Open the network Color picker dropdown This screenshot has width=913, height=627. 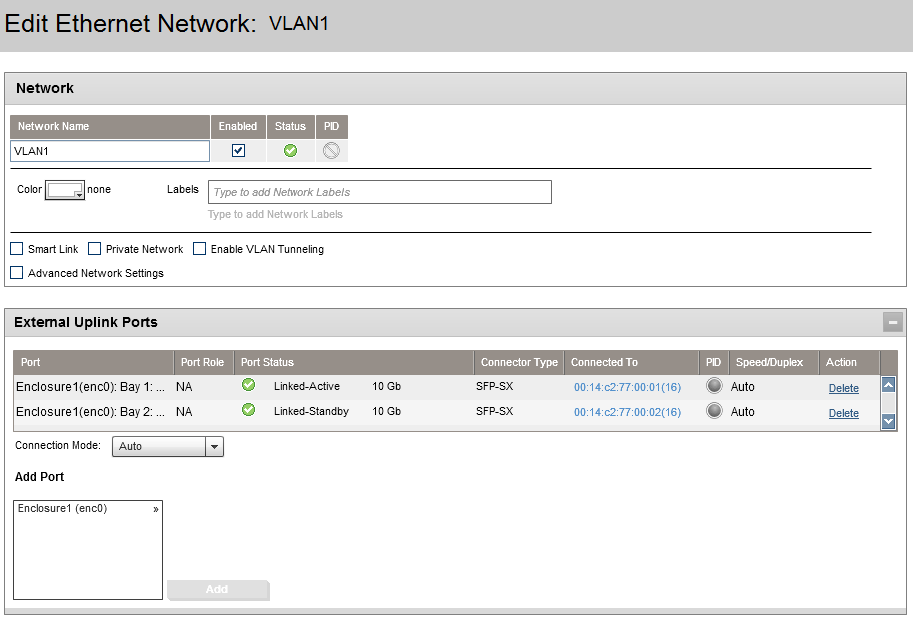66,190
